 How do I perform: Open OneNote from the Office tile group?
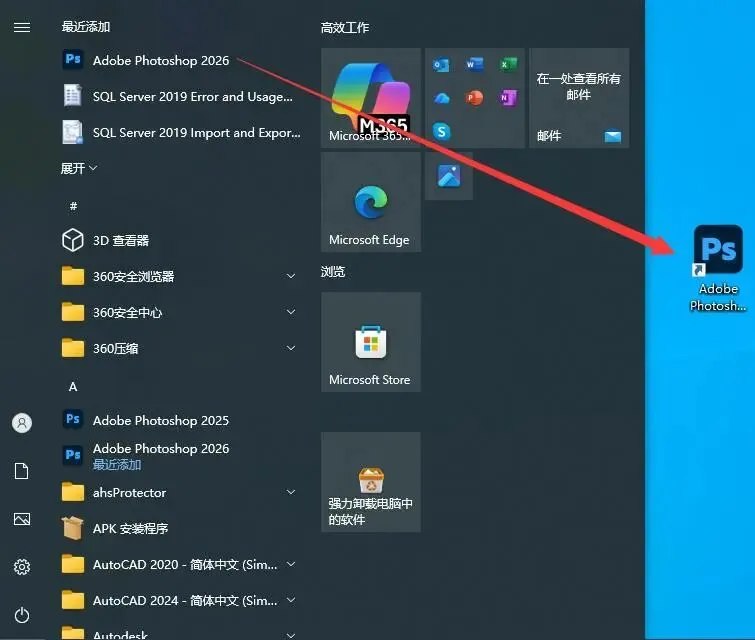point(508,98)
